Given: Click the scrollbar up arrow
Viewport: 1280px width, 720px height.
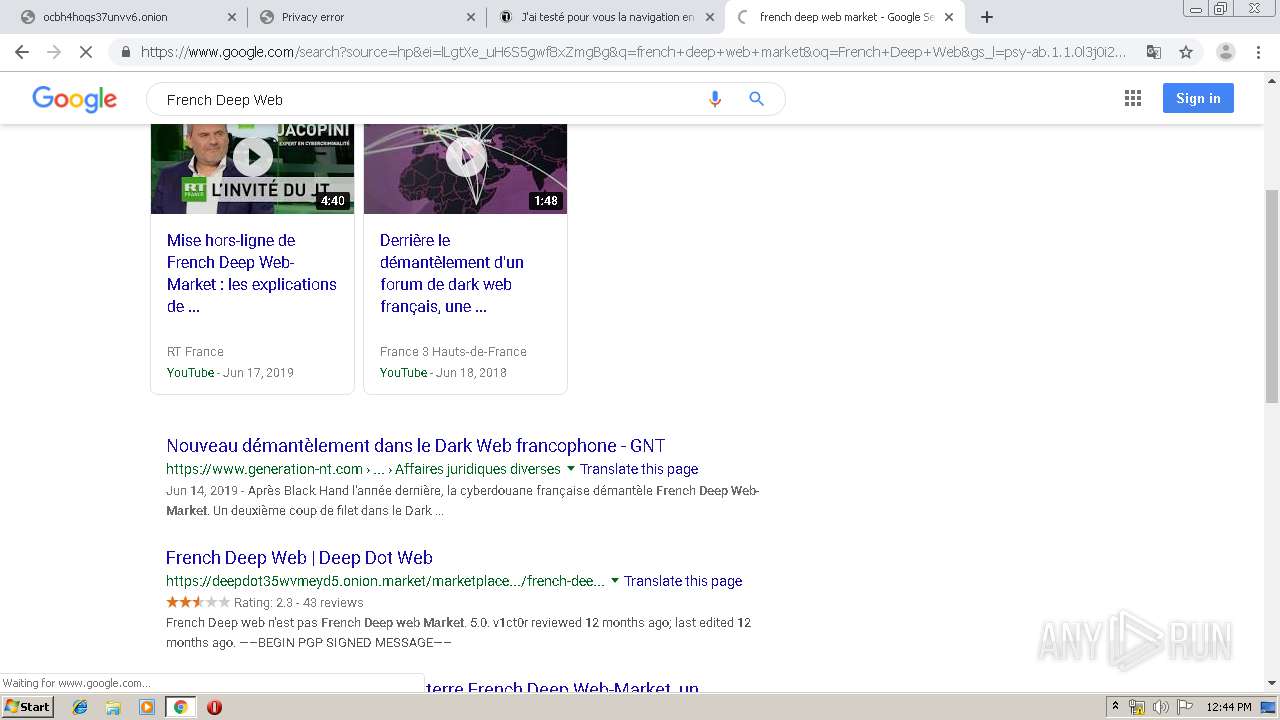Looking at the screenshot, I should [1271, 79].
